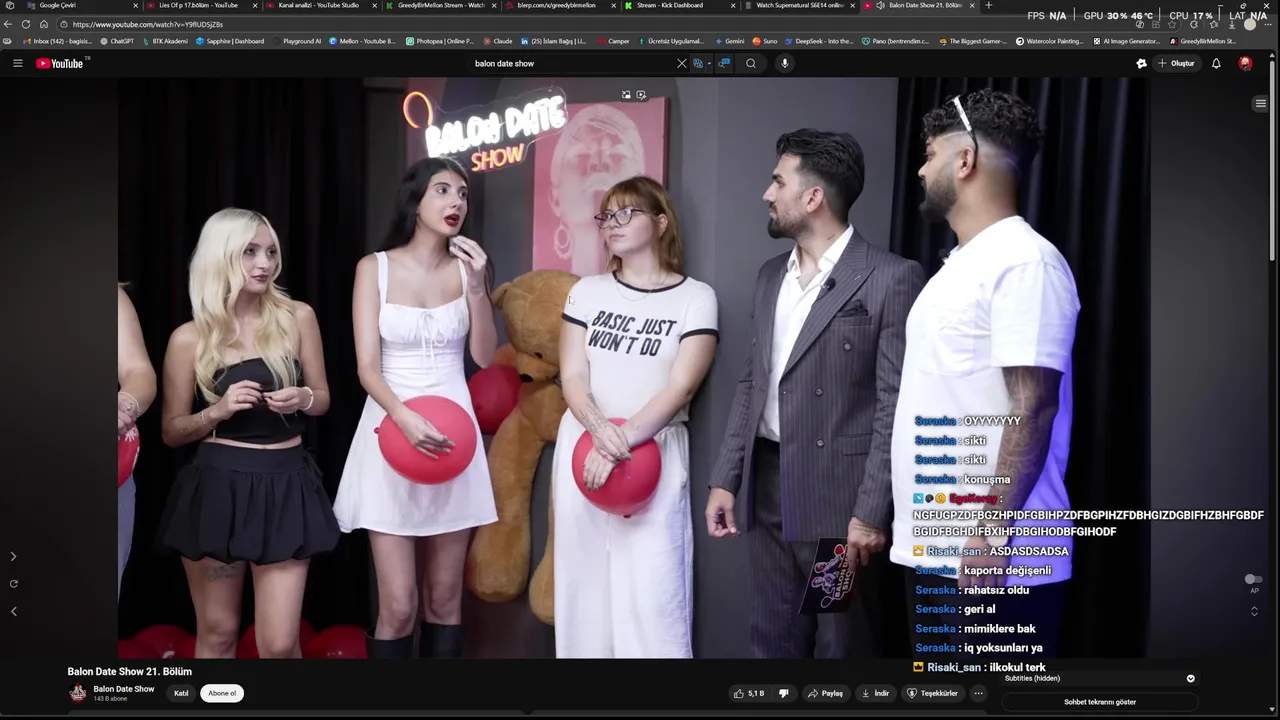Screen dimensions: 1280x720
Task: Click the video player frame
Action: (x=635, y=368)
